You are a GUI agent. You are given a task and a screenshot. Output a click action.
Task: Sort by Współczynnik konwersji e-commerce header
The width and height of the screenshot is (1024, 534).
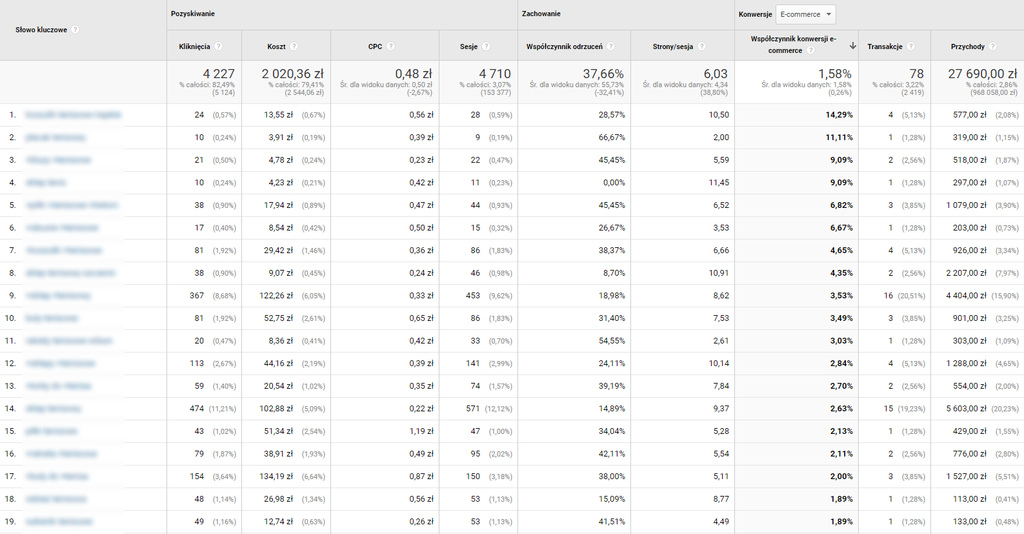pyautogui.click(x=793, y=44)
